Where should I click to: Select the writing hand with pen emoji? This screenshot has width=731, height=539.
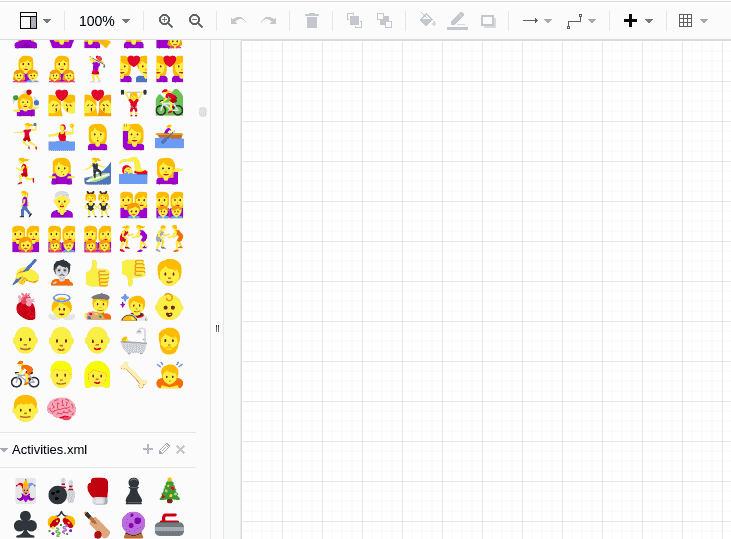coord(26,273)
